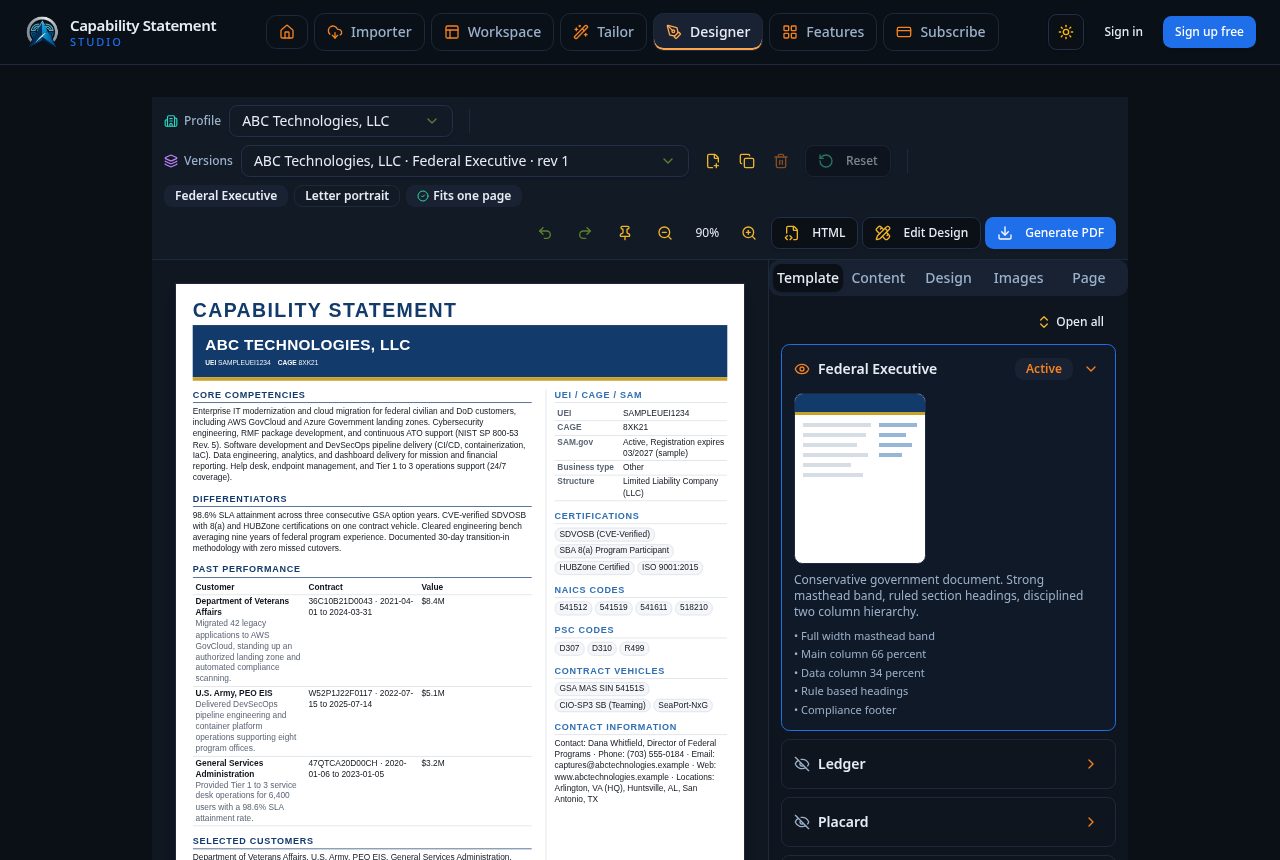Delete version with trash icon
The width and height of the screenshot is (1280, 860).
pos(781,161)
